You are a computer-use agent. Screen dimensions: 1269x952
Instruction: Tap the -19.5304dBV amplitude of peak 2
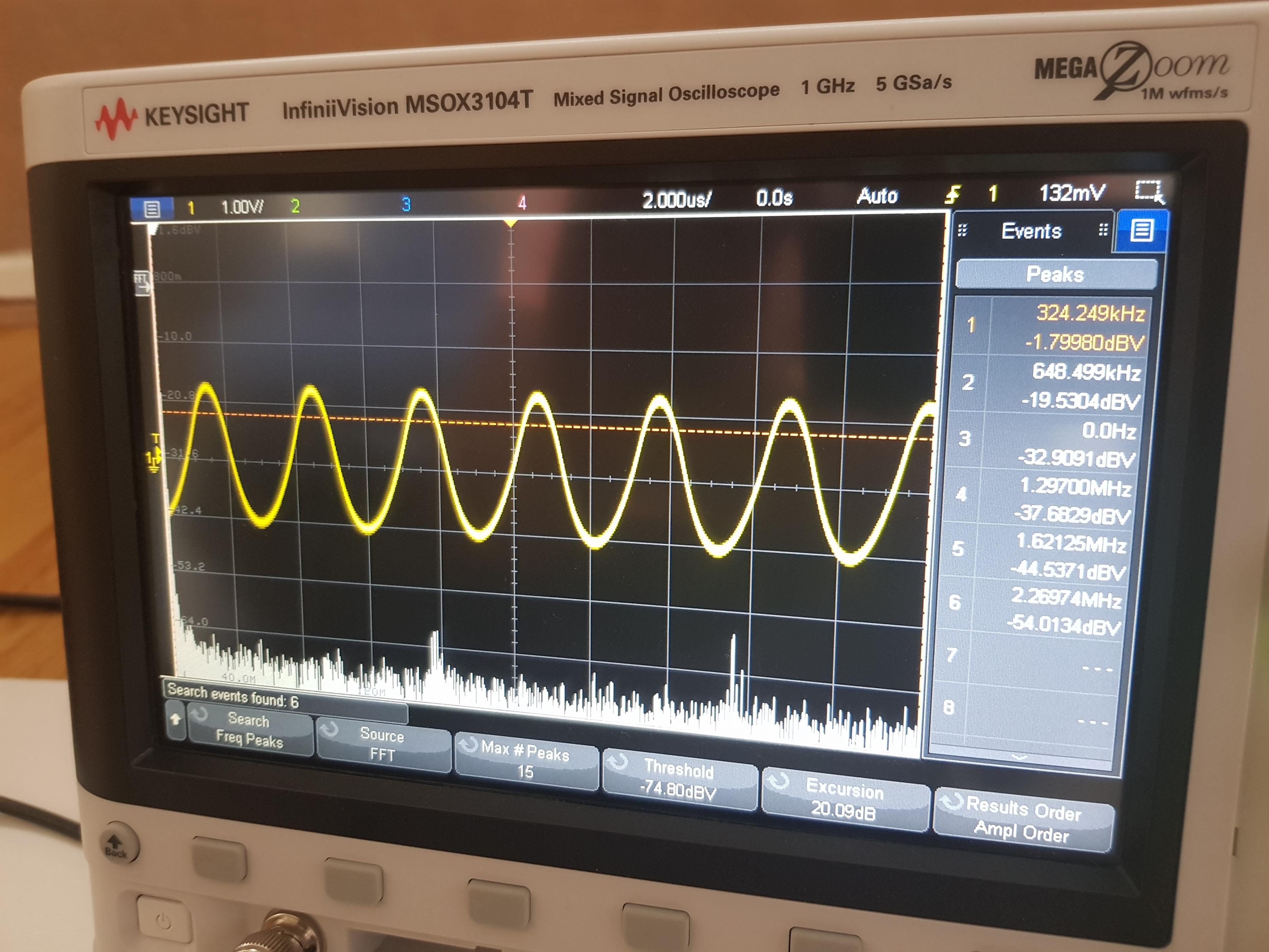pos(1080,401)
